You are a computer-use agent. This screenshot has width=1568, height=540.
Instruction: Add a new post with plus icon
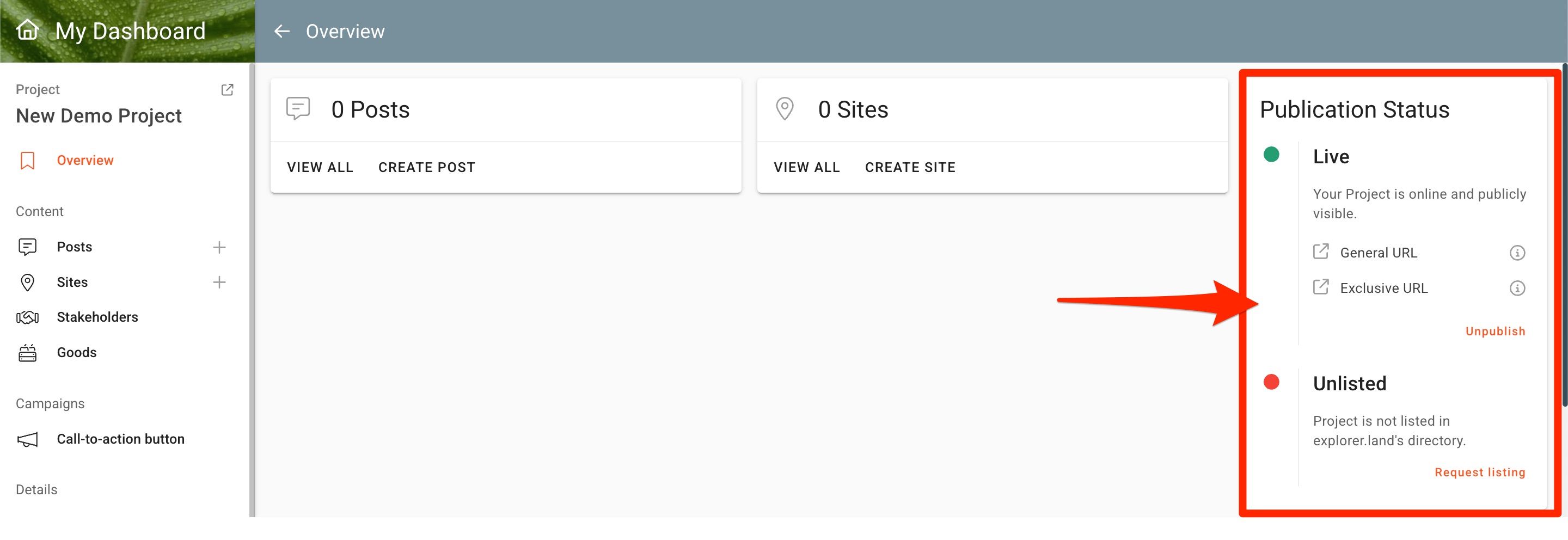[219, 247]
